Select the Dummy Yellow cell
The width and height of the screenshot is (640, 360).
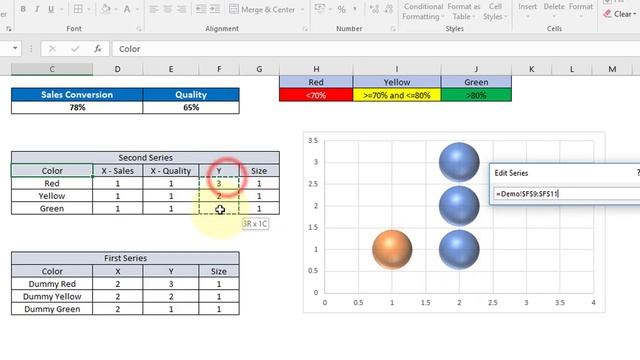52,296
